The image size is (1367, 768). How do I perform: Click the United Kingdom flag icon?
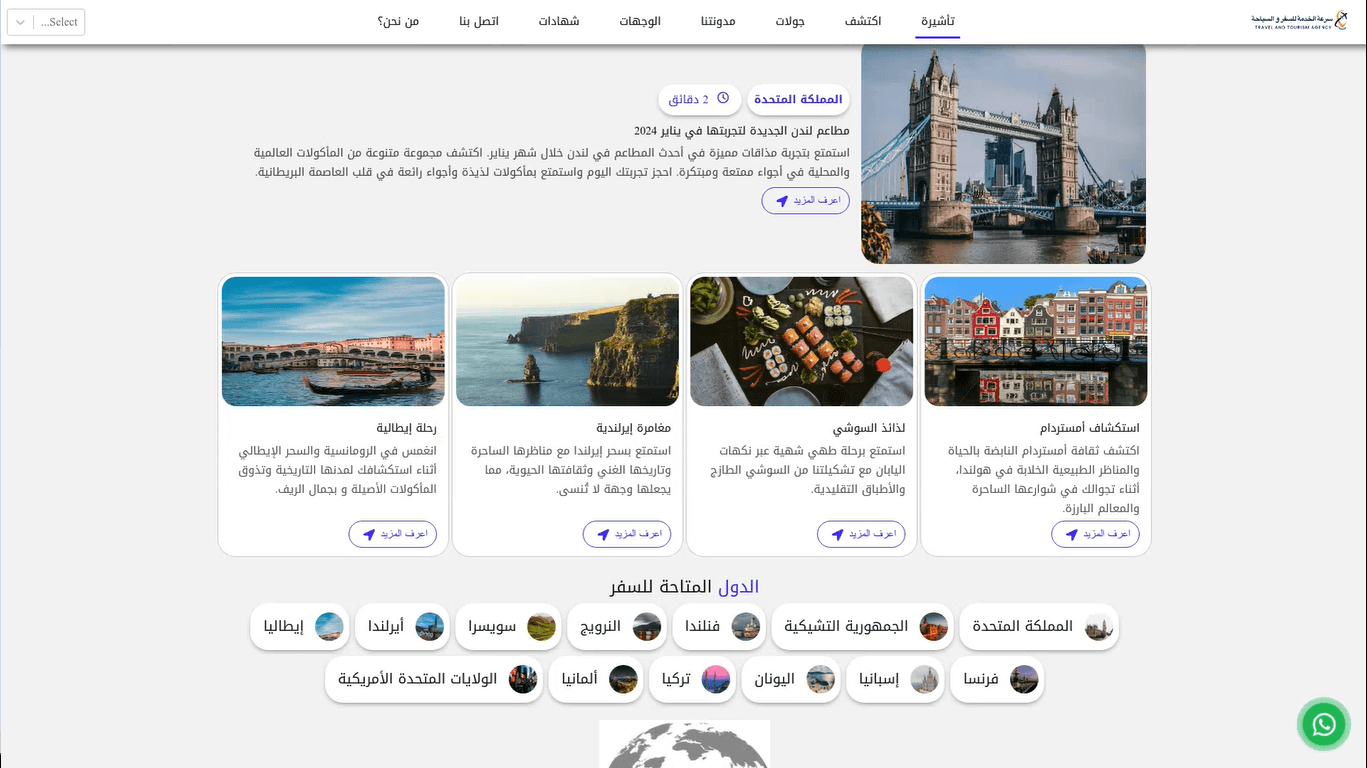pyautogui.click(x=1099, y=627)
